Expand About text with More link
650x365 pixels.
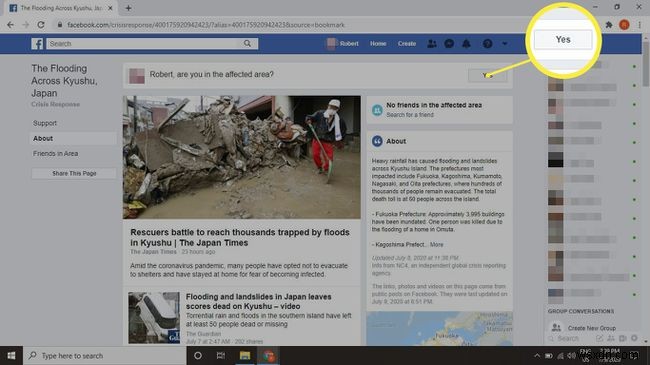437,245
